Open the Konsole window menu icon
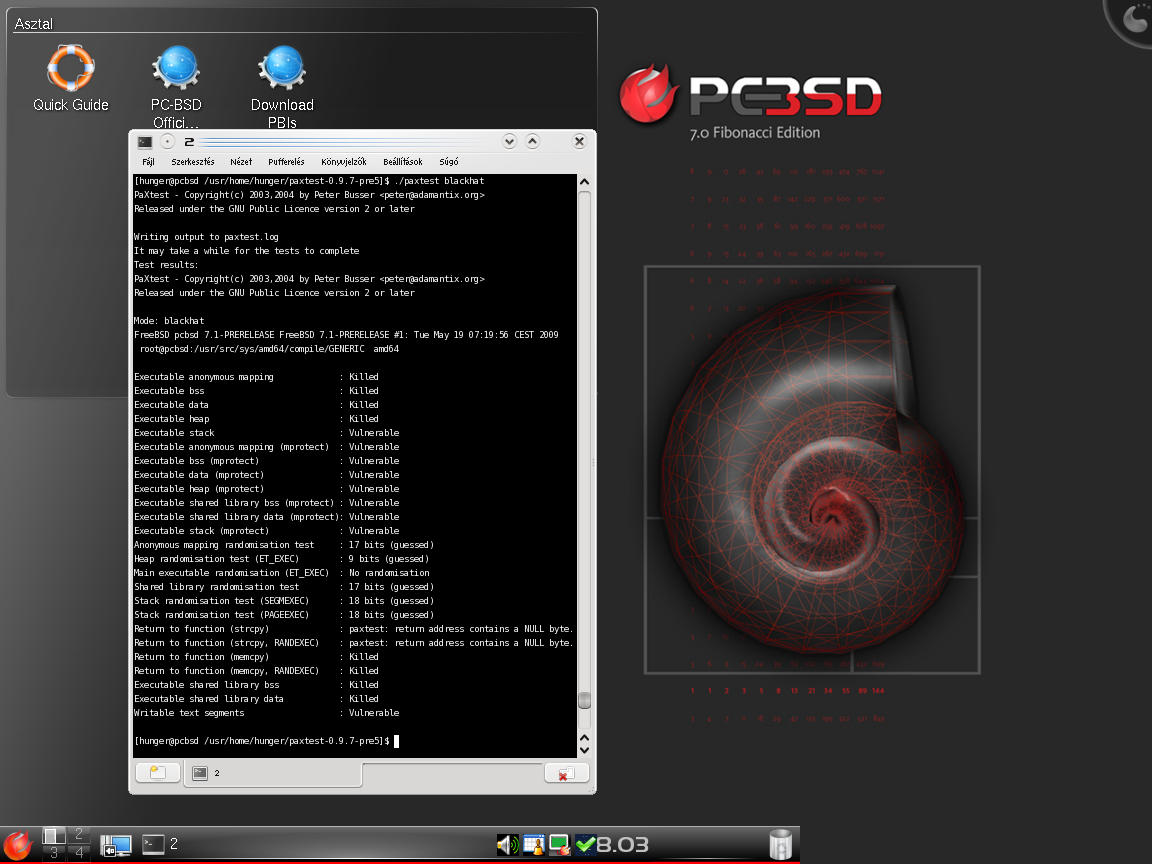 145,142
